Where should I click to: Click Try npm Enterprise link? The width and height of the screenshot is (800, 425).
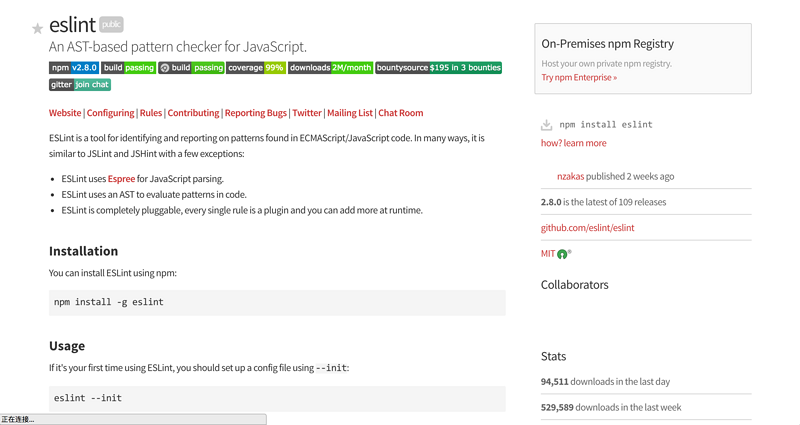pos(579,77)
